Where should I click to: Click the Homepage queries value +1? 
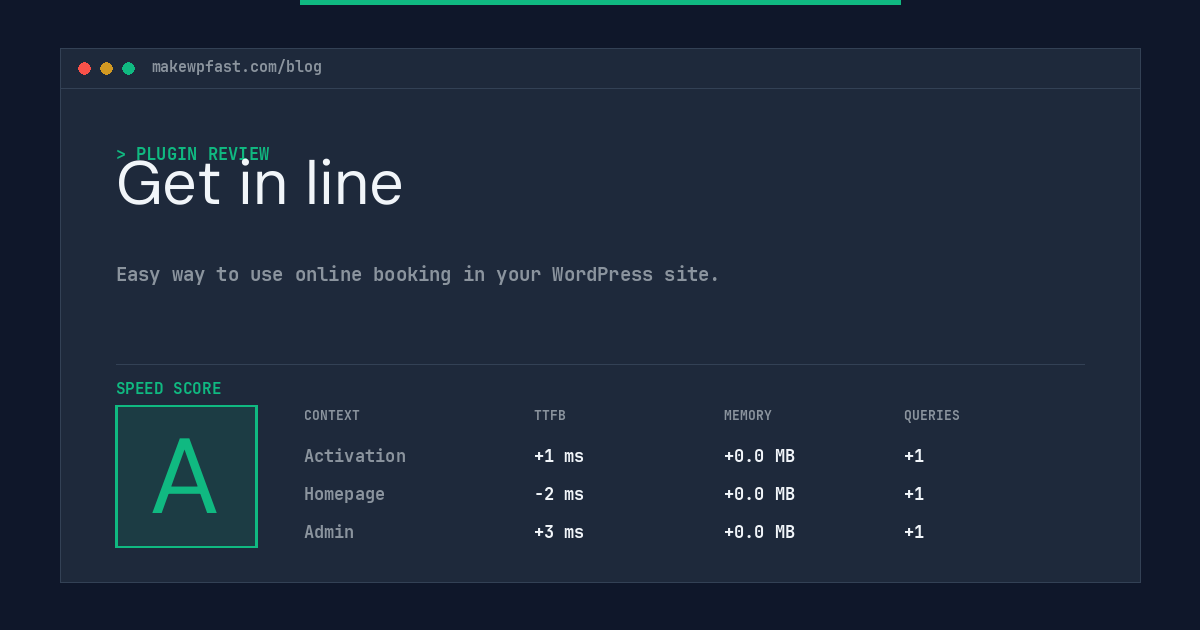[914, 494]
